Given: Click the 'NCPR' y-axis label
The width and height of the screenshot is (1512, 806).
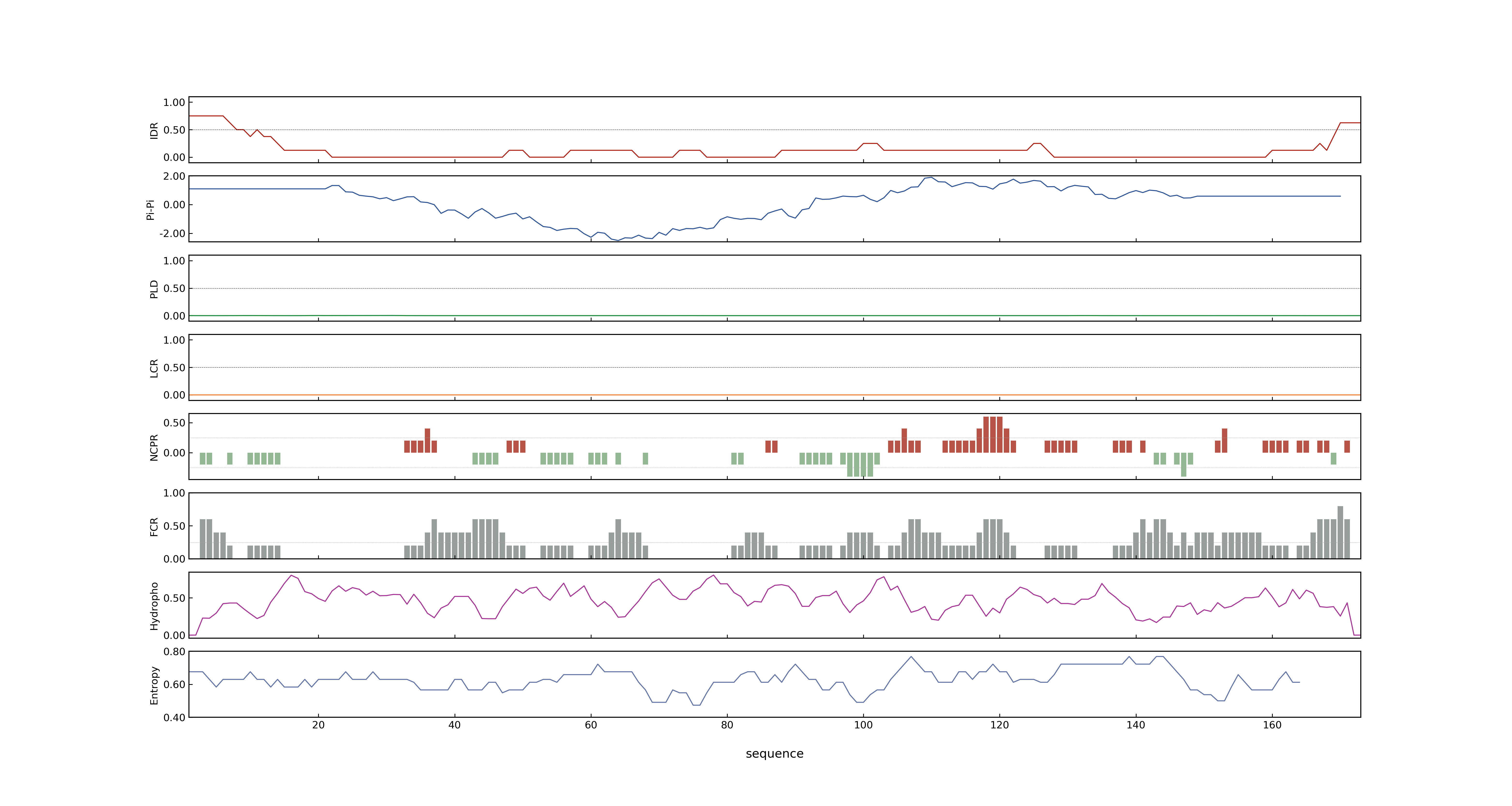Looking at the screenshot, I should (154, 447).
